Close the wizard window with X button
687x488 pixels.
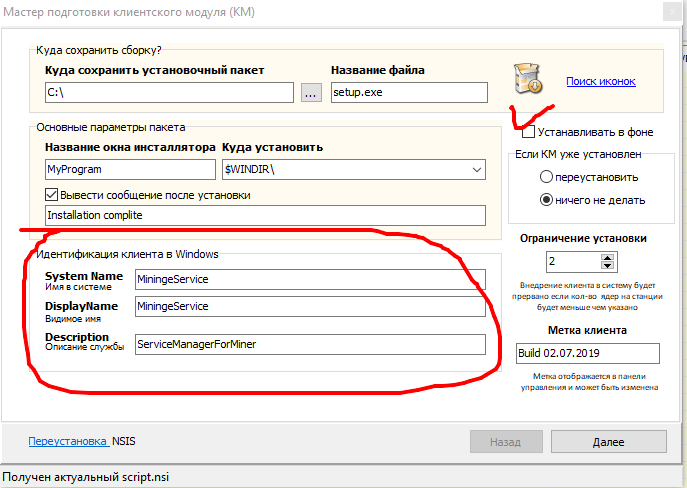673,12
